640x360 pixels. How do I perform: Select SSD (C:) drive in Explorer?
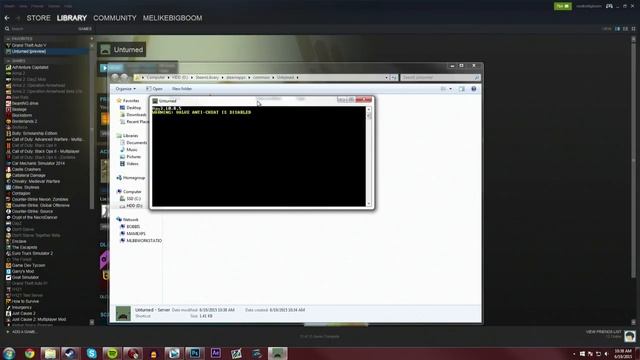(x=130, y=199)
